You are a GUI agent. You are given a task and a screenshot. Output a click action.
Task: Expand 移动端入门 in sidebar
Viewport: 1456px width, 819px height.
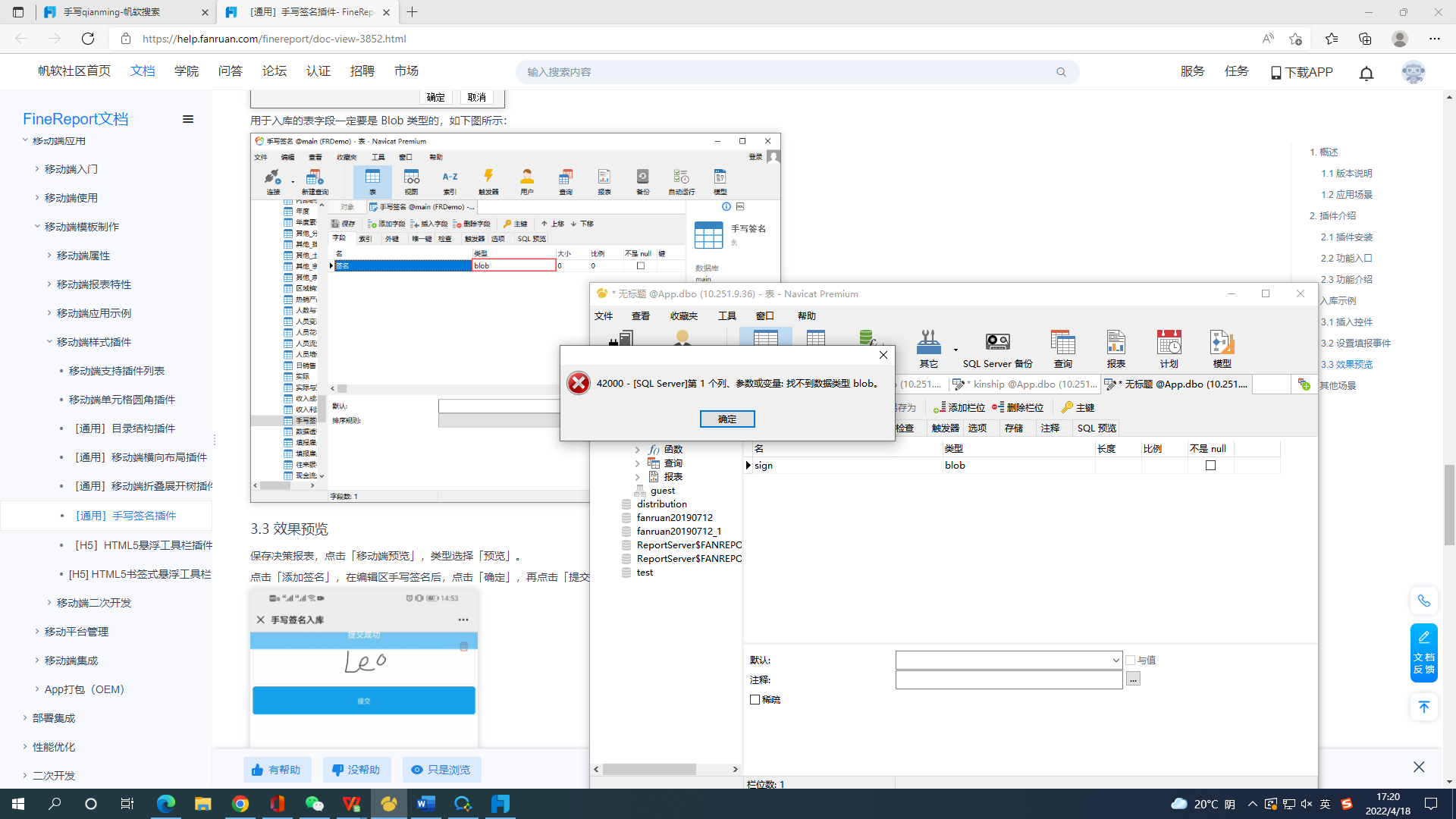click(x=37, y=168)
